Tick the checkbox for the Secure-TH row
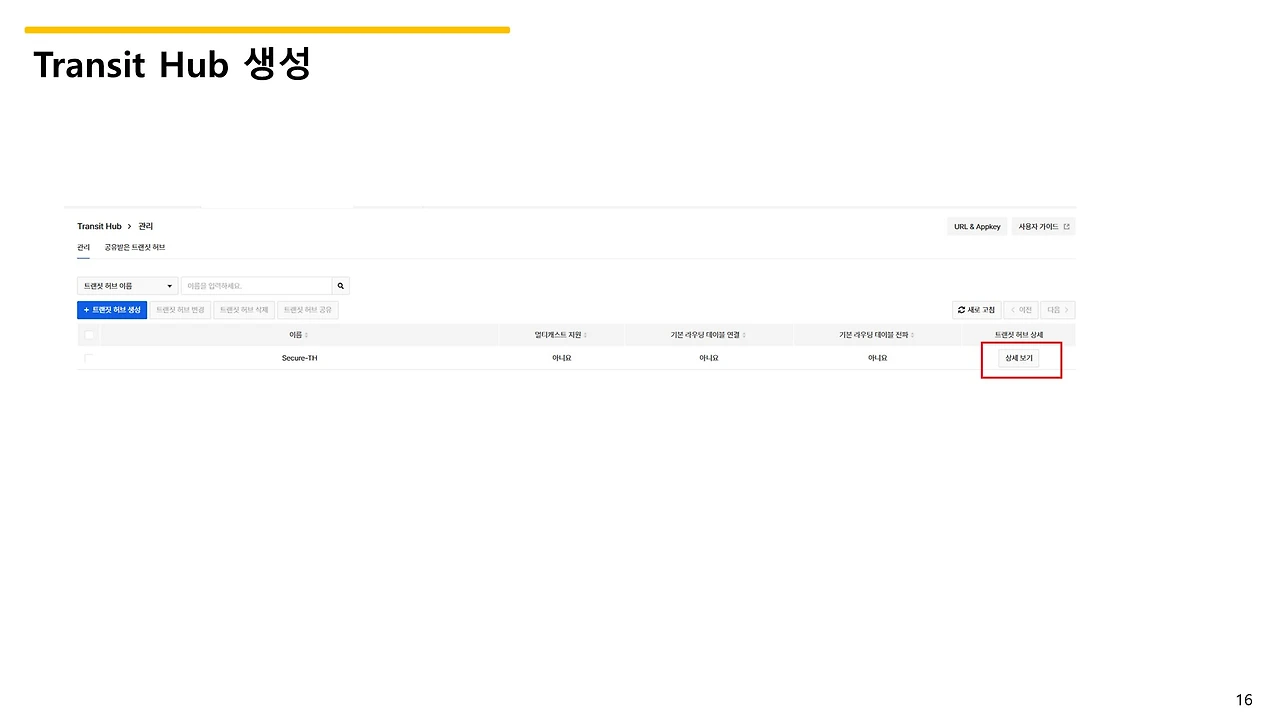This screenshot has width=1280, height=720. click(89, 358)
